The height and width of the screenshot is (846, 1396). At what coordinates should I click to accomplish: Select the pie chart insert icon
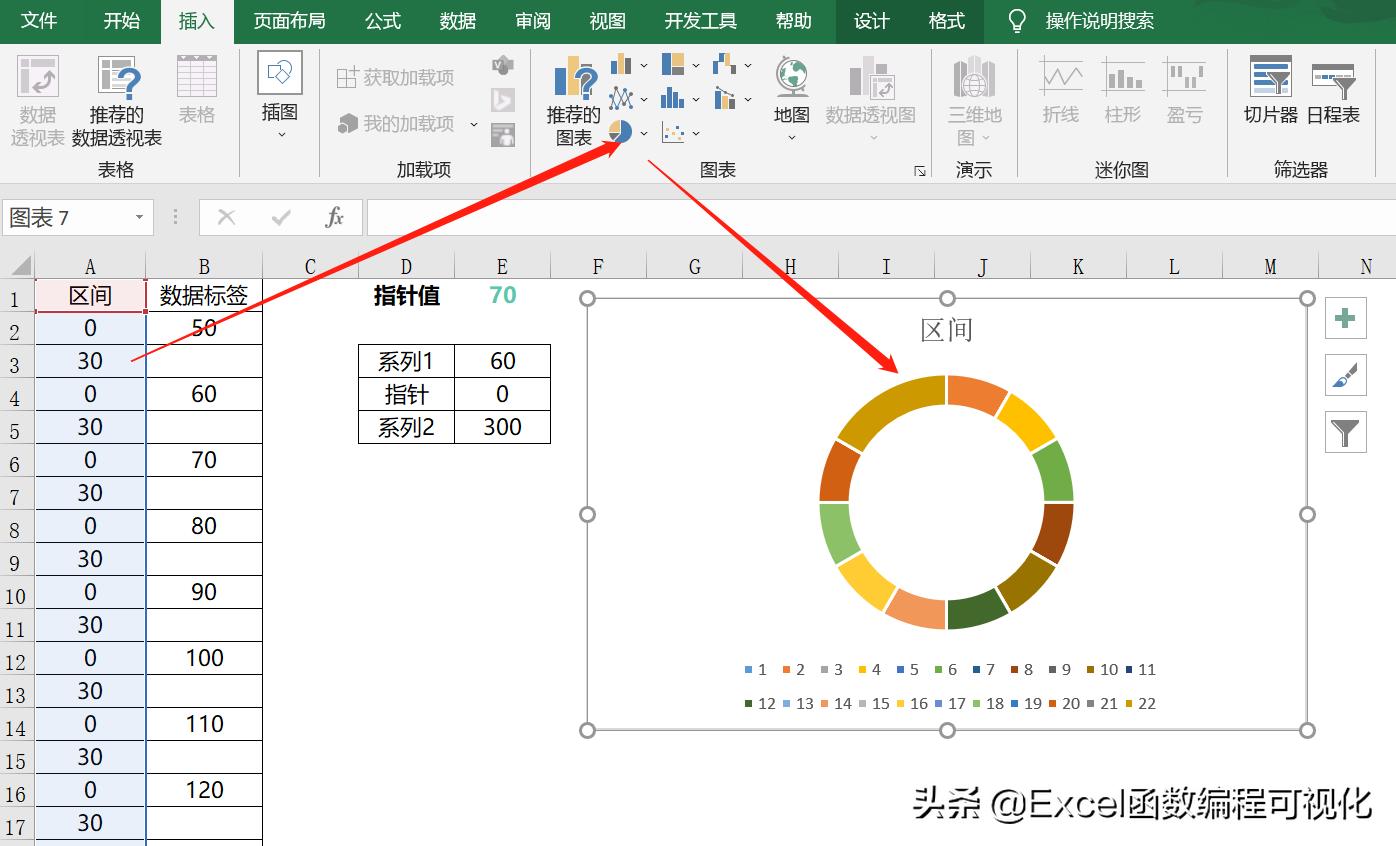[621, 131]
